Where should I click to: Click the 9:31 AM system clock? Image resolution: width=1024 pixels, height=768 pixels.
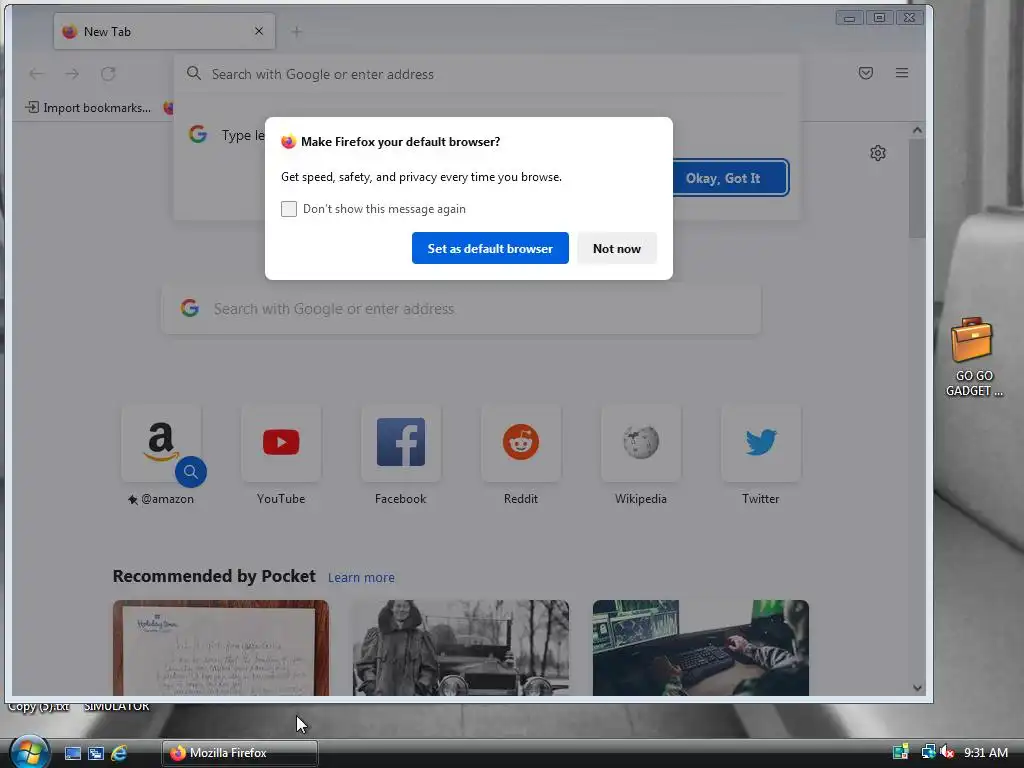(x=986, y=752)
